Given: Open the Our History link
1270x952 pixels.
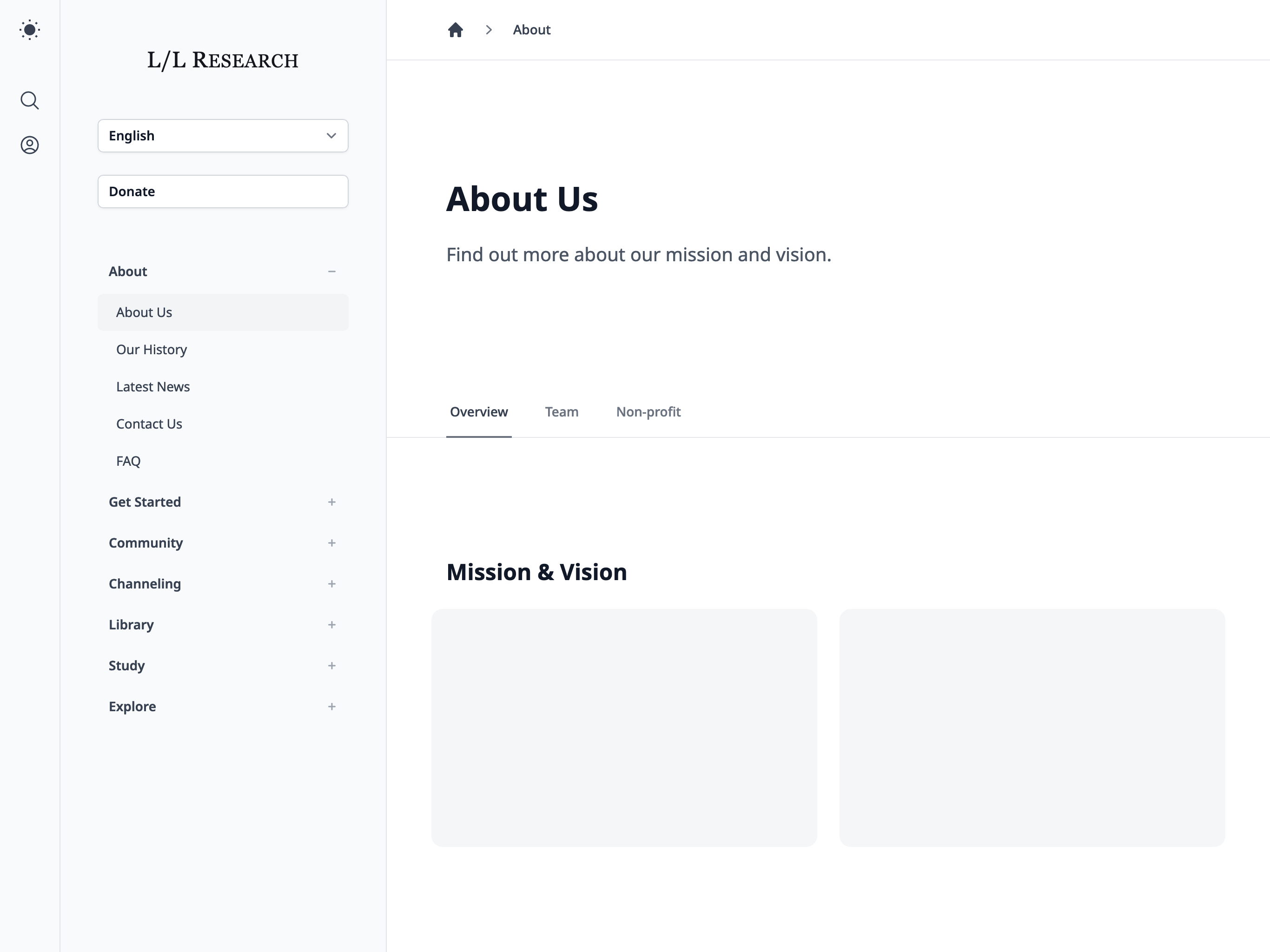Looking at the screenshot, I should 152,350.
